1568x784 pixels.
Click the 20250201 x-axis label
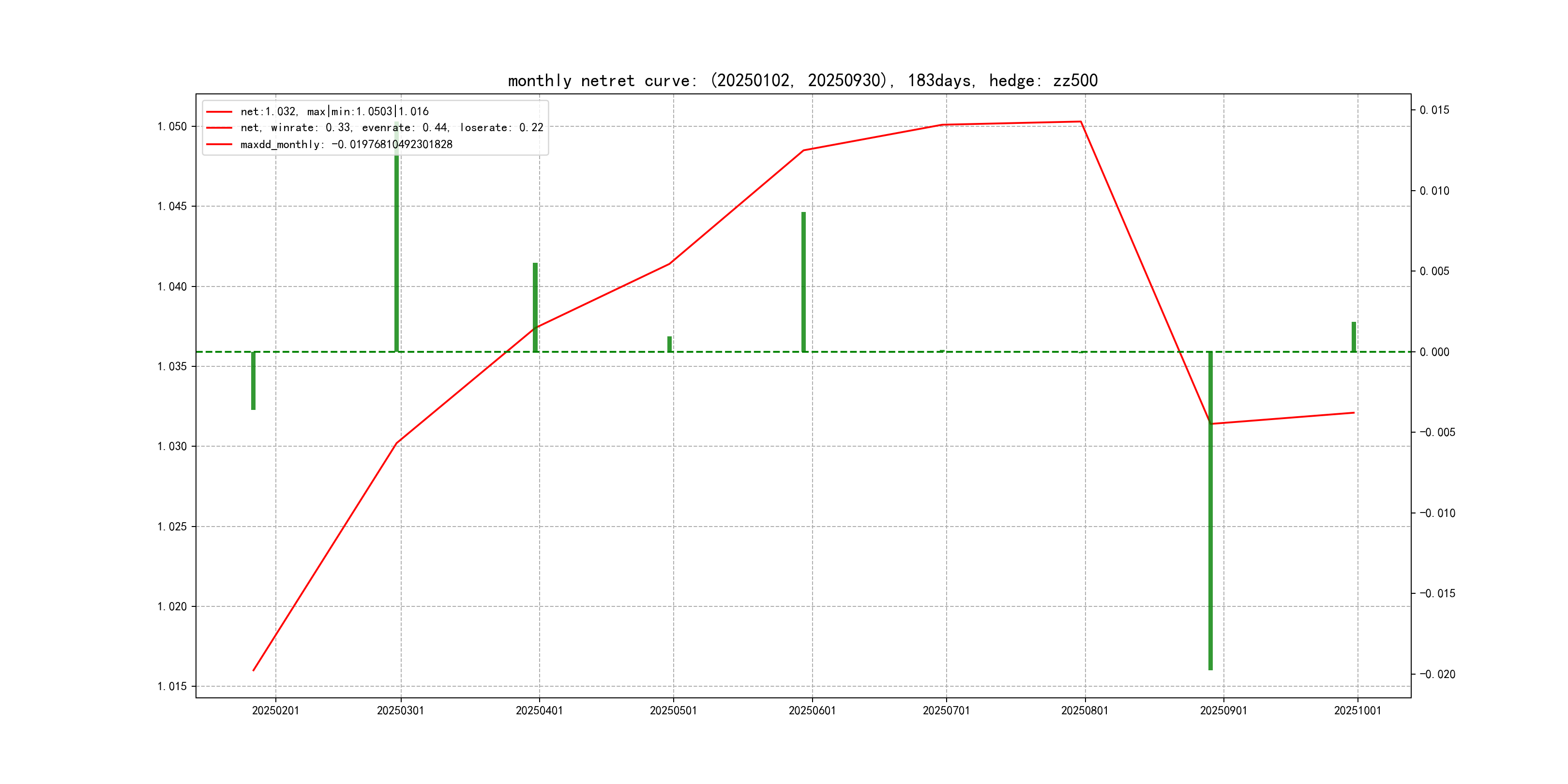click(x=275, y=710)
